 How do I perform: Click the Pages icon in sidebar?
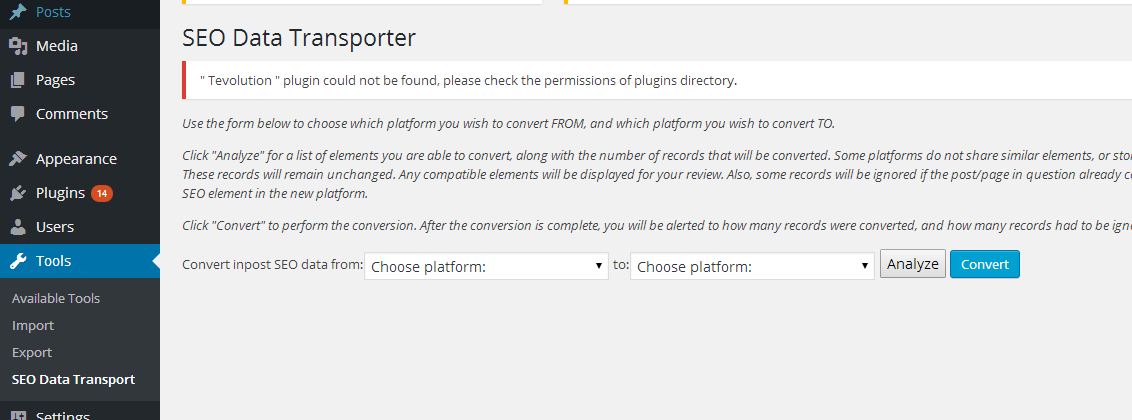pyautogui.click(x=18, y=80)
